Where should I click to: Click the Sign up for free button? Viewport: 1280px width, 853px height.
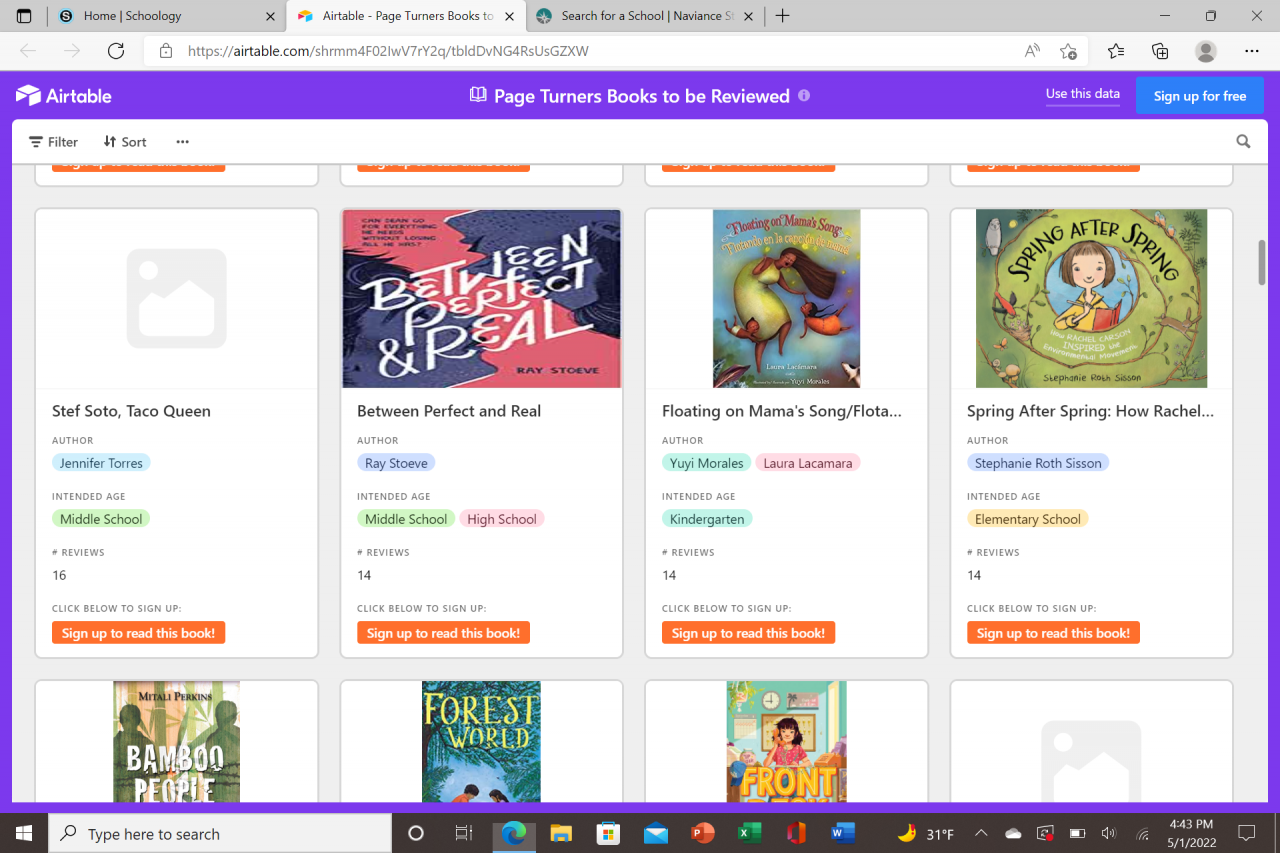pos(1199,96)
